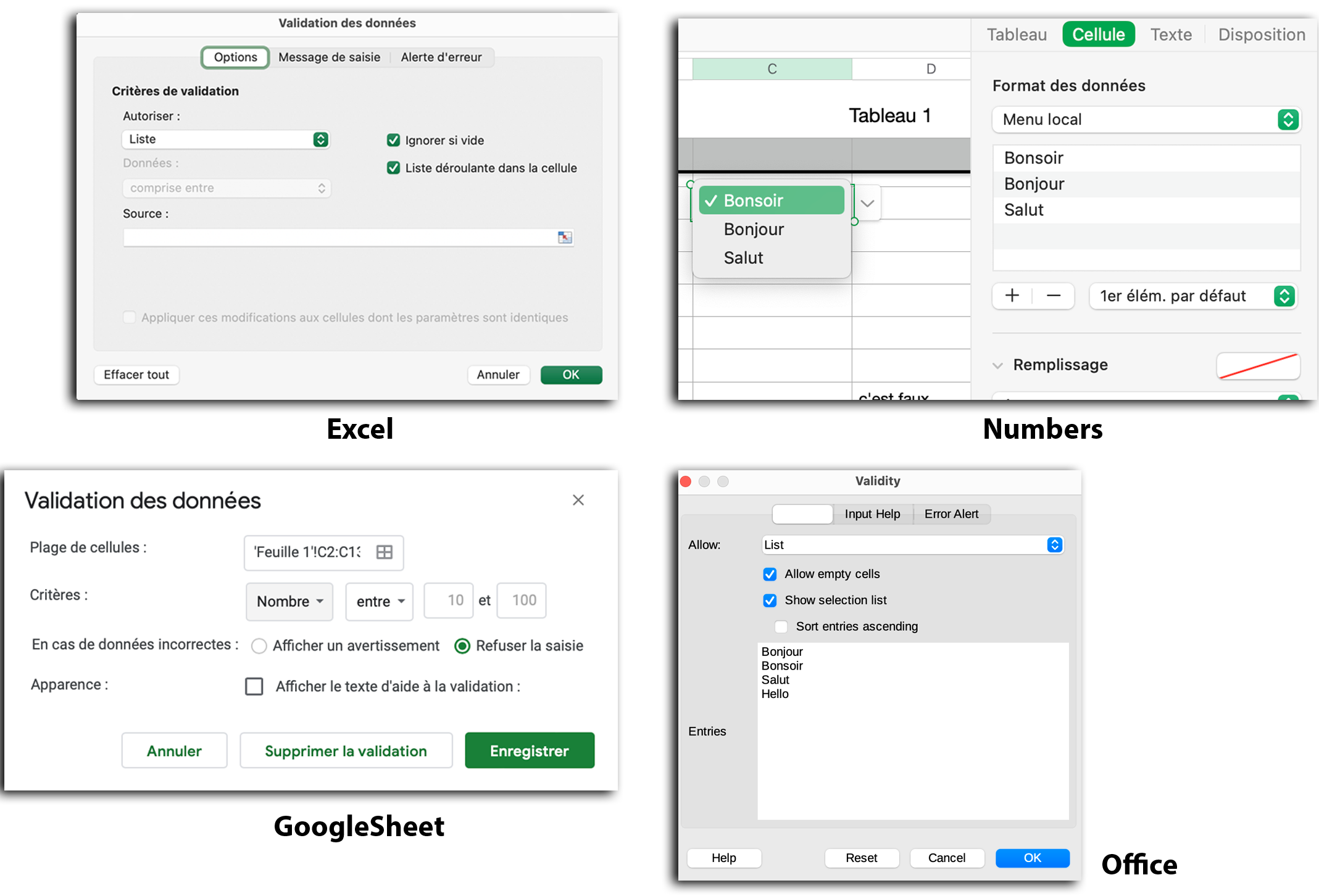
Task: Toggle Ignorer si vide checkbox in Excel
Action: [x=393, y=140]
